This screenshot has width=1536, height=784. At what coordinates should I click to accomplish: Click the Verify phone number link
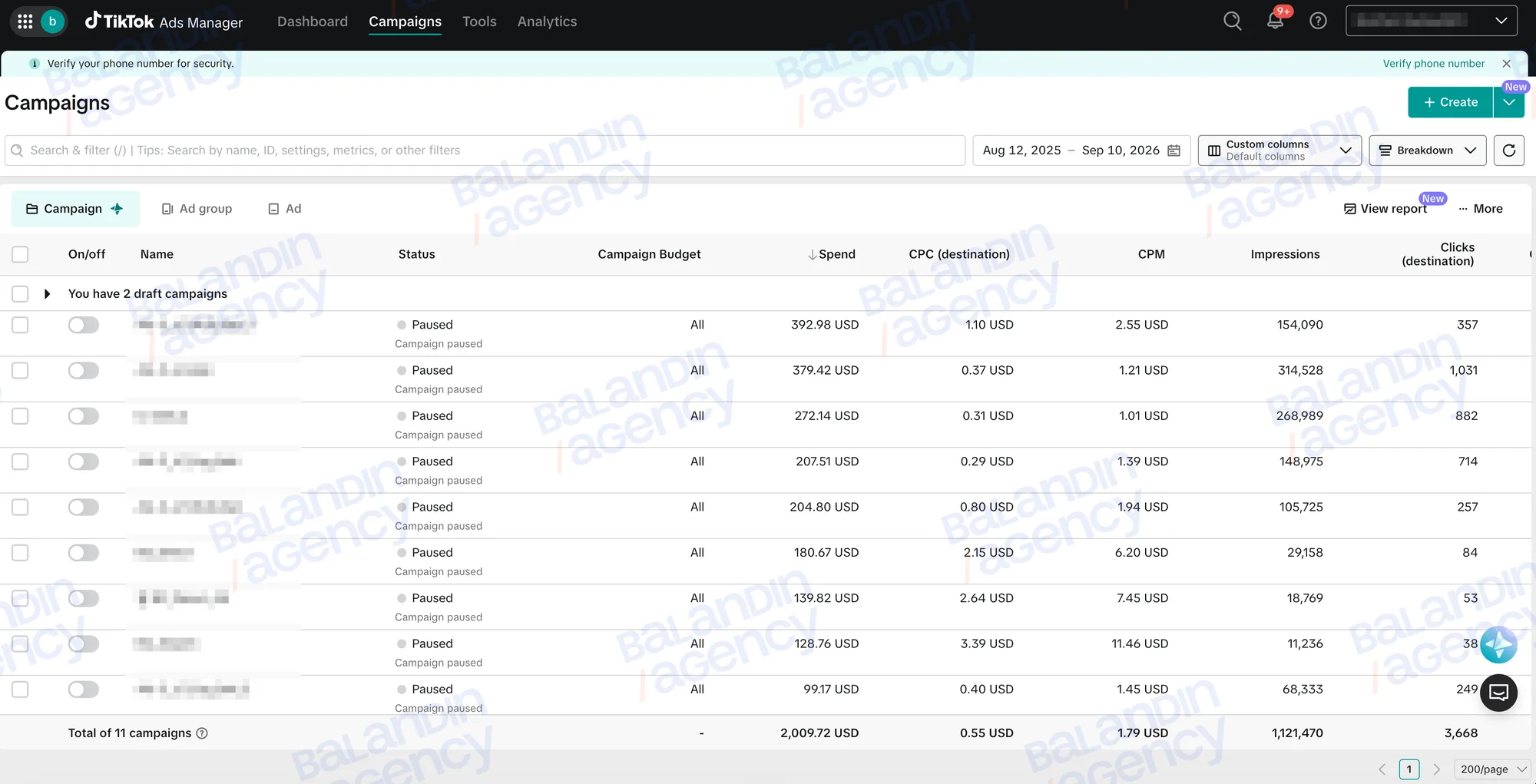pos(1434,64)
